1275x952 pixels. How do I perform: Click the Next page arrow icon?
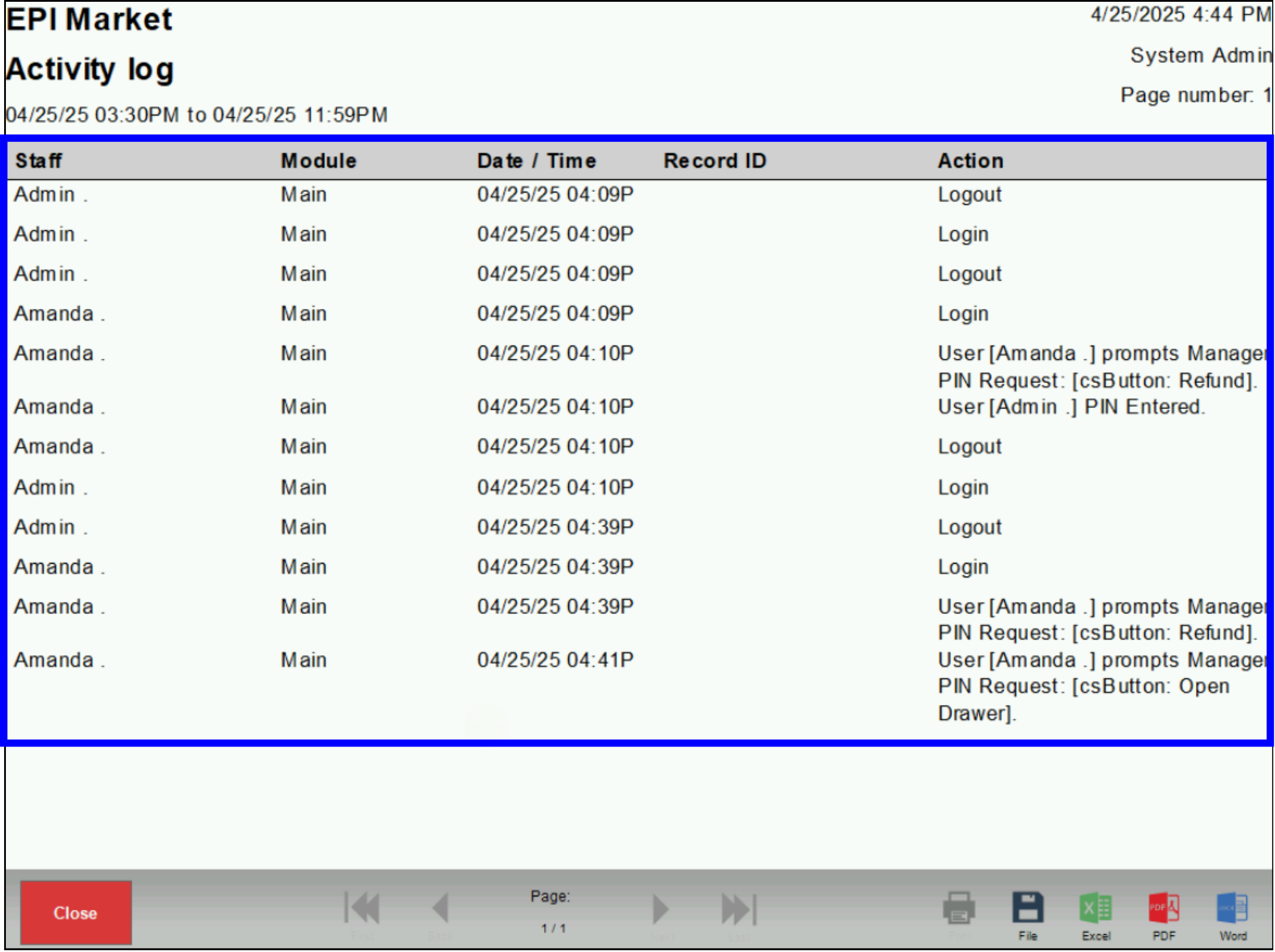pyautogui.click(x=661, y=909)
